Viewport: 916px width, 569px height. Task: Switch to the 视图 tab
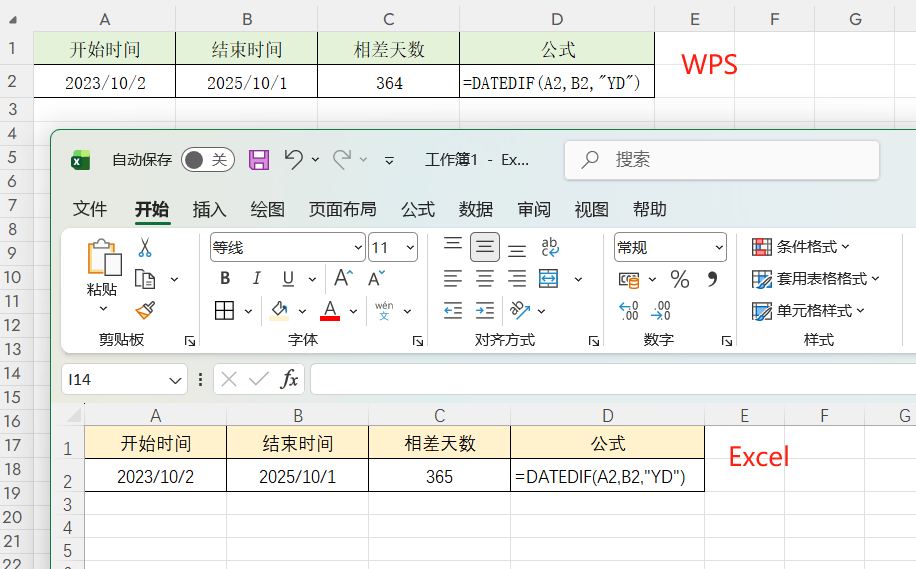point(591,209)
